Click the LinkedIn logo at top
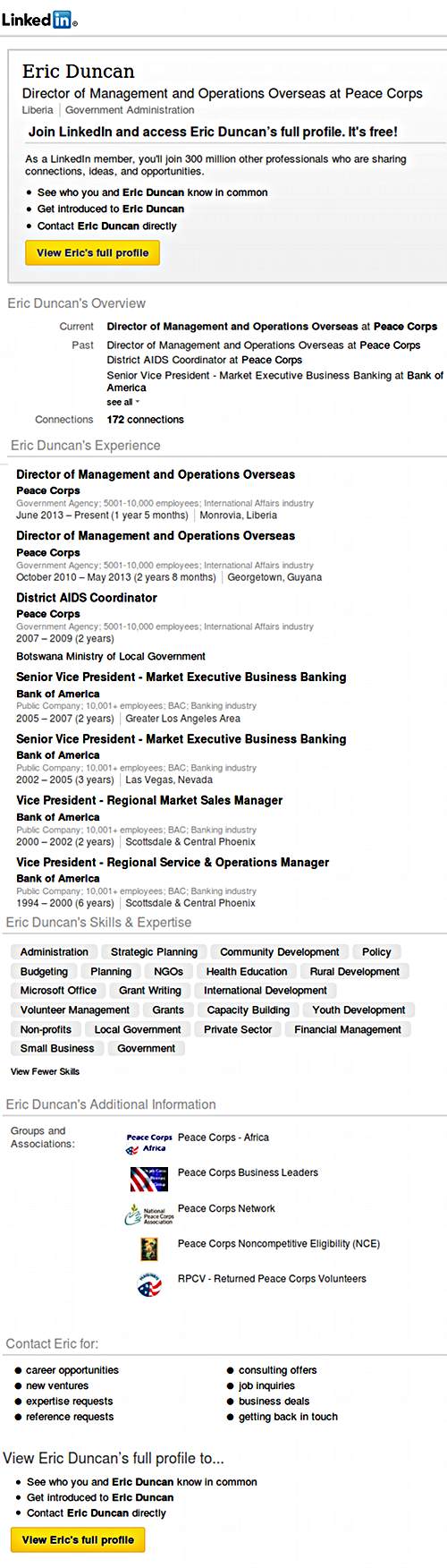This screenshot has height=1568, width=447. (38, 20)
